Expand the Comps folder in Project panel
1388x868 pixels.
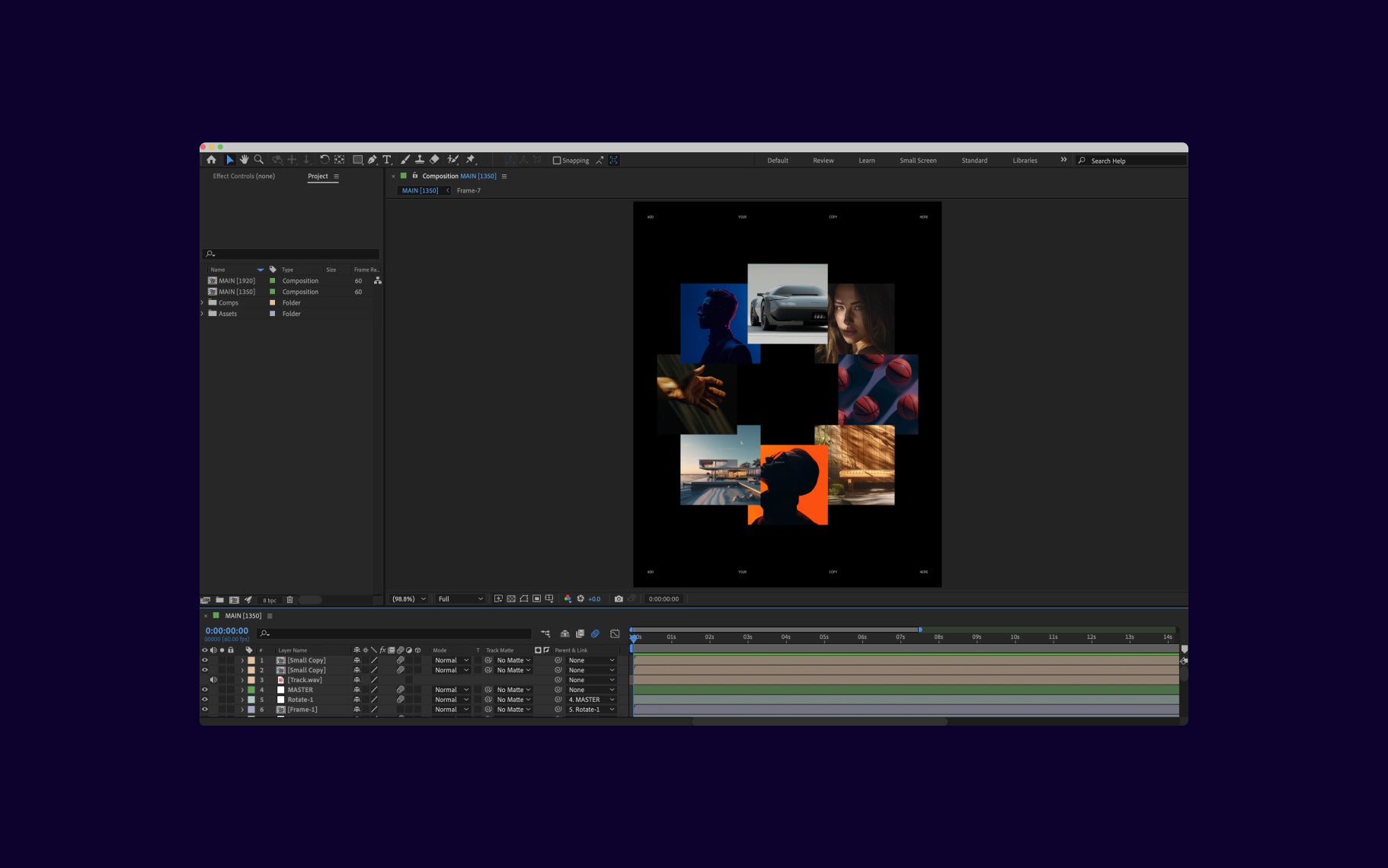tap(203, 303)
